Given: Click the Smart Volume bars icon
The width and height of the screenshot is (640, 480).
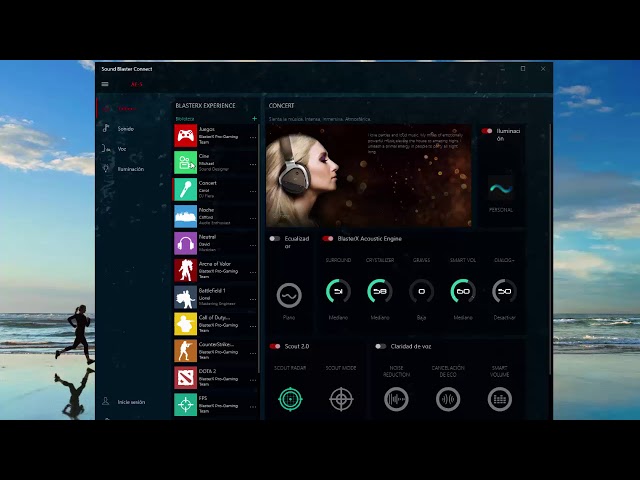Looking at the screenshot, I should coord(500,399).
